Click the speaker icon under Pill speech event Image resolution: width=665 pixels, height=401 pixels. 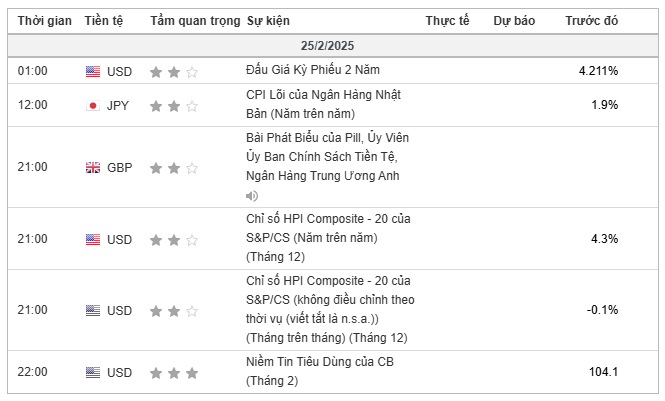click(x=251, y=196)
